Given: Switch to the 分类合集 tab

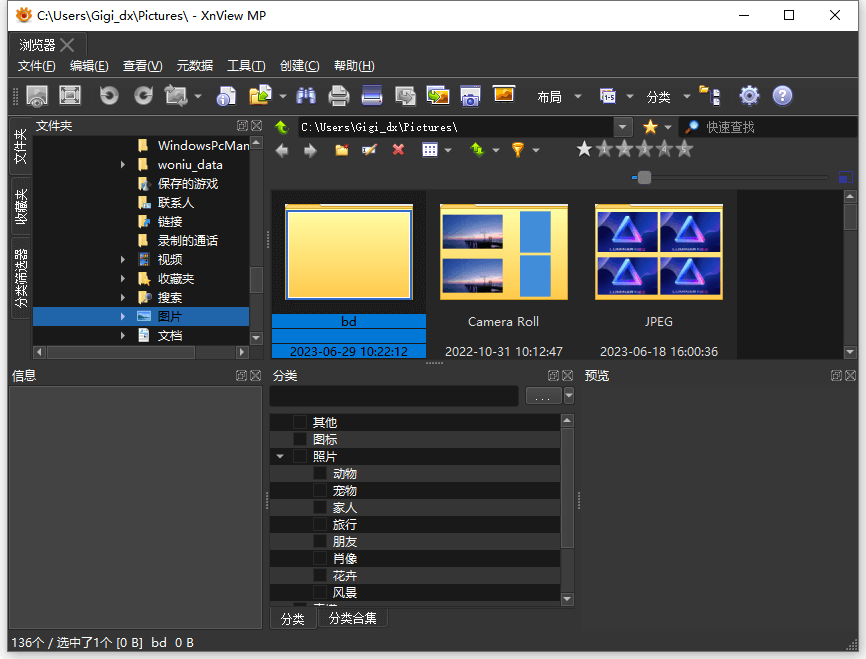Looking at the screenshot, I should 353,618.
